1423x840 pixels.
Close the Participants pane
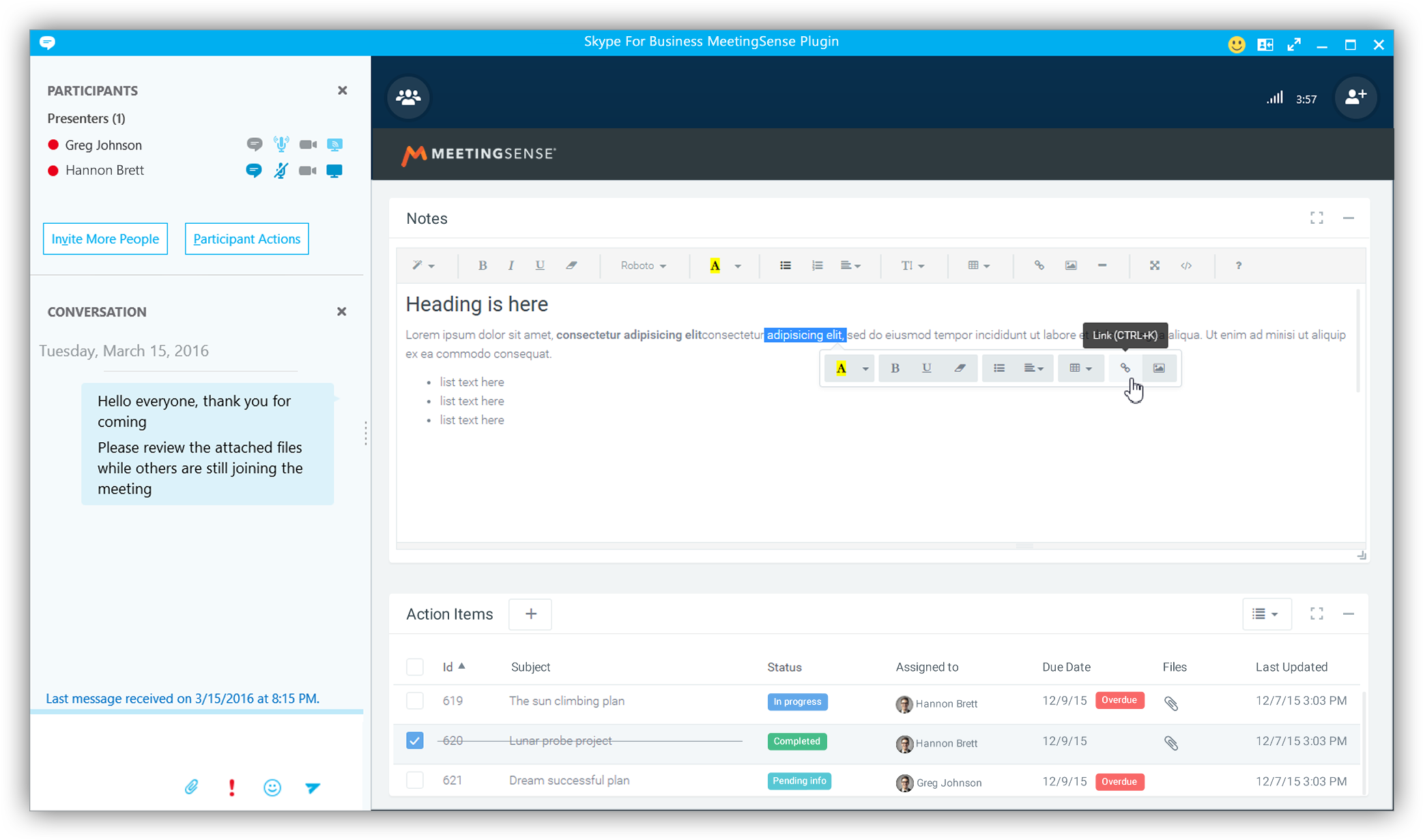coord(343,91)
